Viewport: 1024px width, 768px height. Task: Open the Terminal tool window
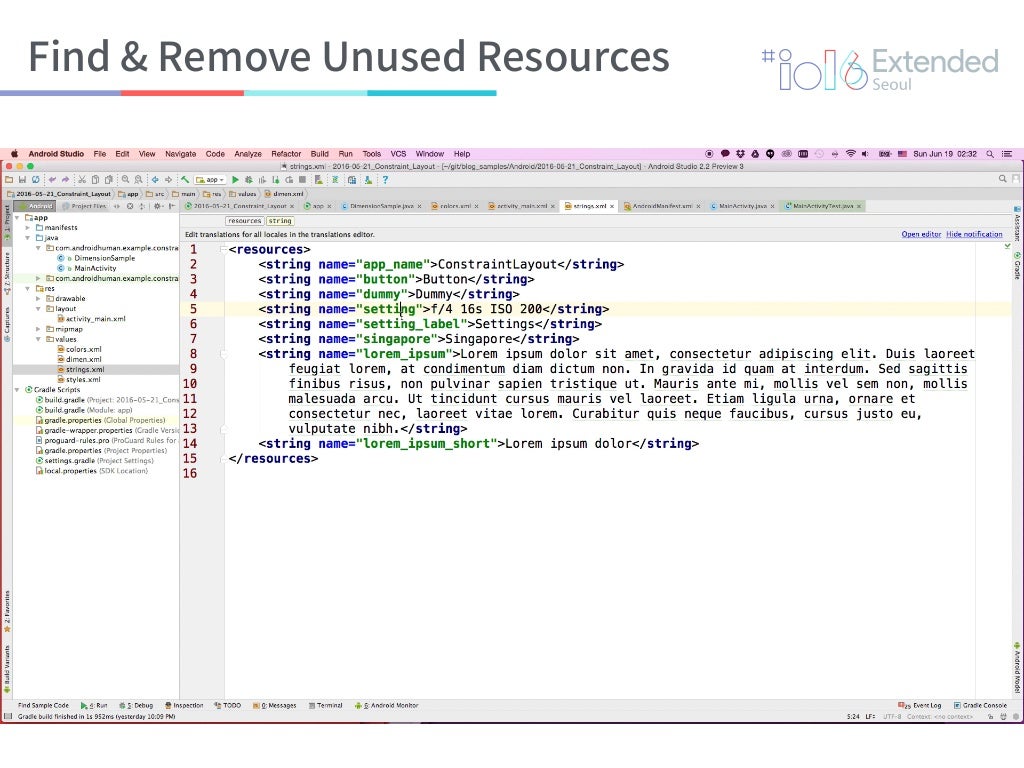pos(325,705)
